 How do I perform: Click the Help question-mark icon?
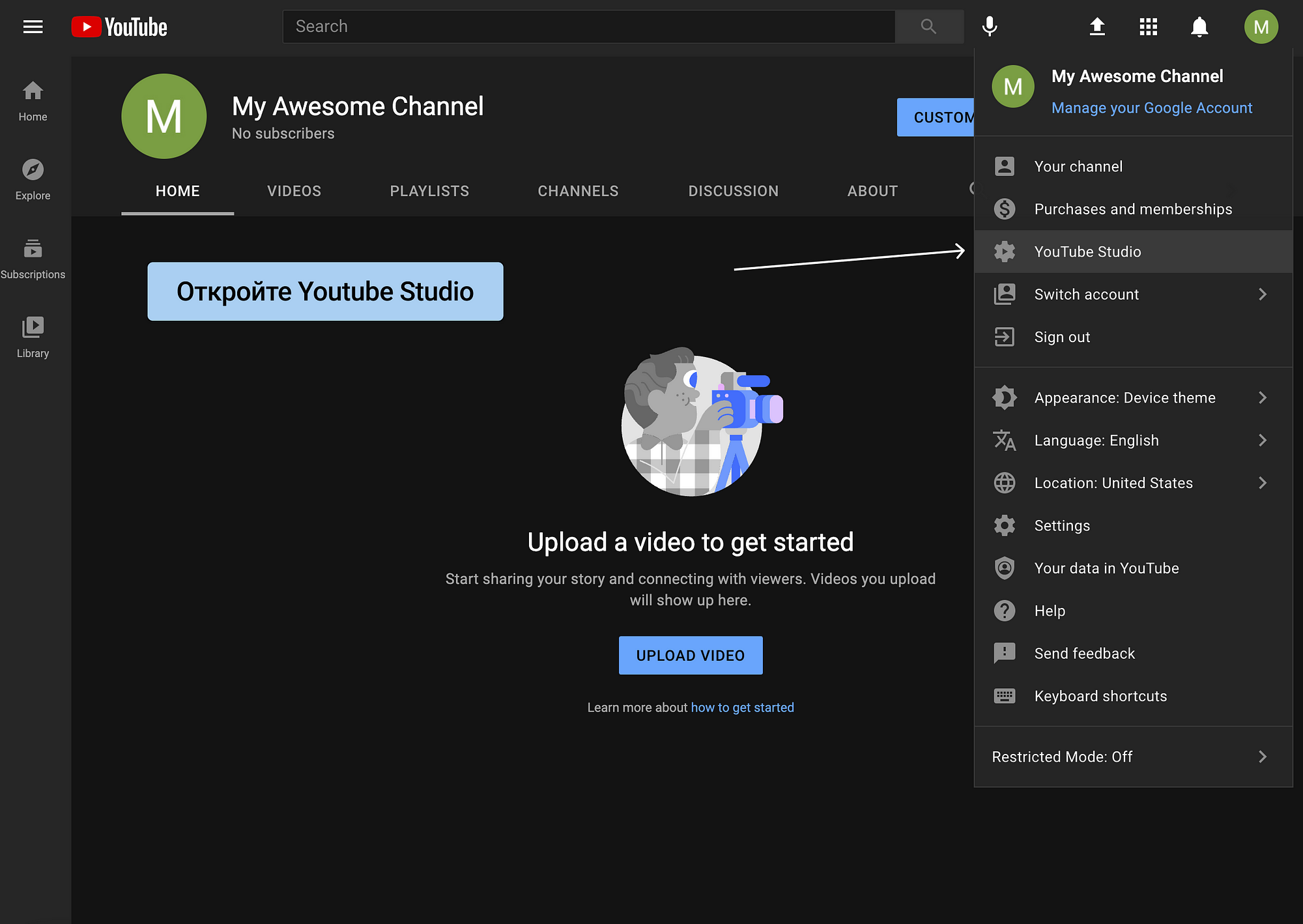tap(1005, 611)
